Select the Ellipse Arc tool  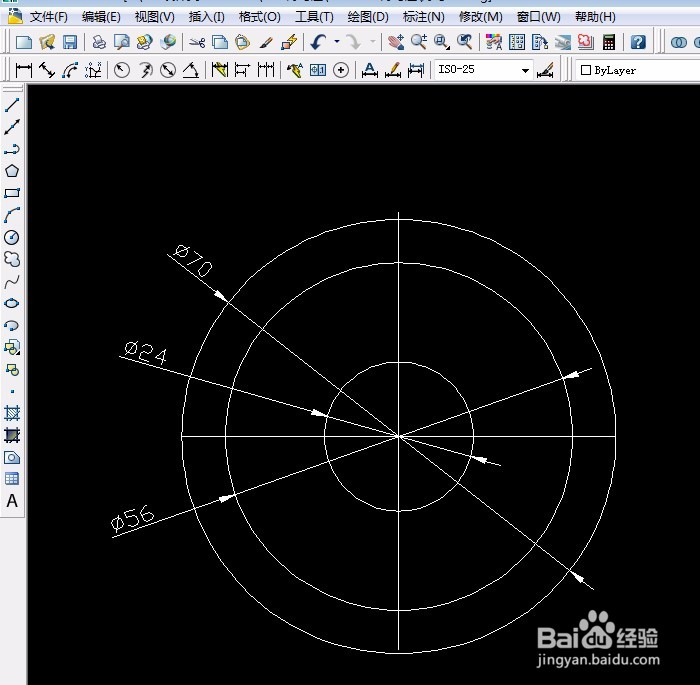[12, 325]
